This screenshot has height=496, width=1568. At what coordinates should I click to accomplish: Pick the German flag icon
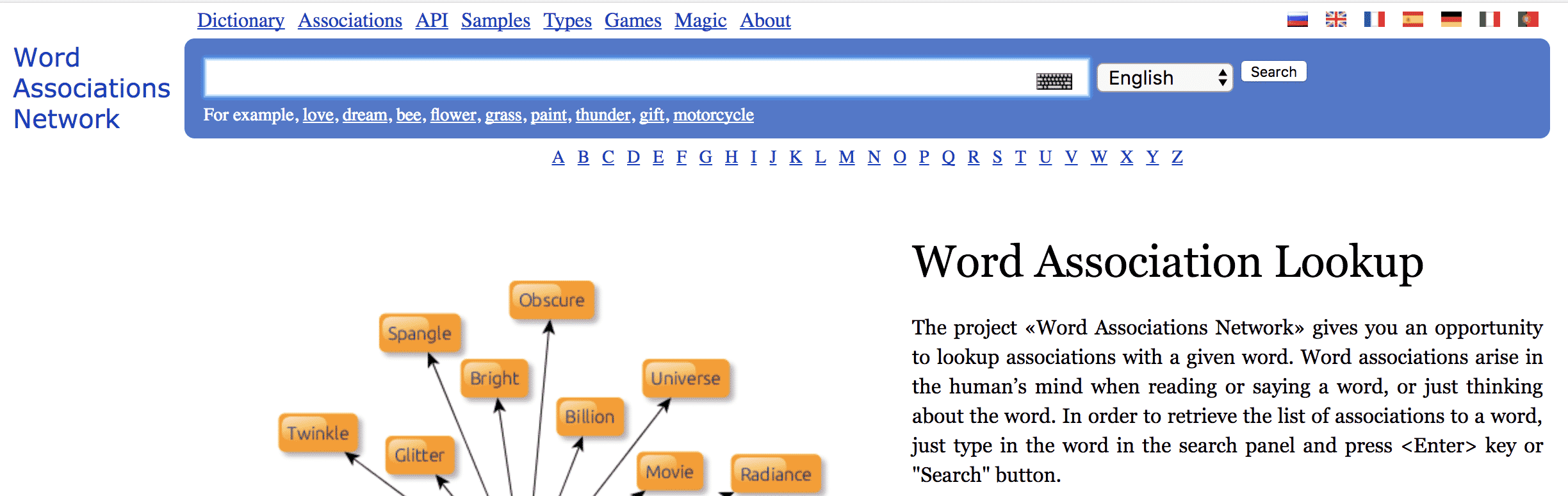(1451, 20)
